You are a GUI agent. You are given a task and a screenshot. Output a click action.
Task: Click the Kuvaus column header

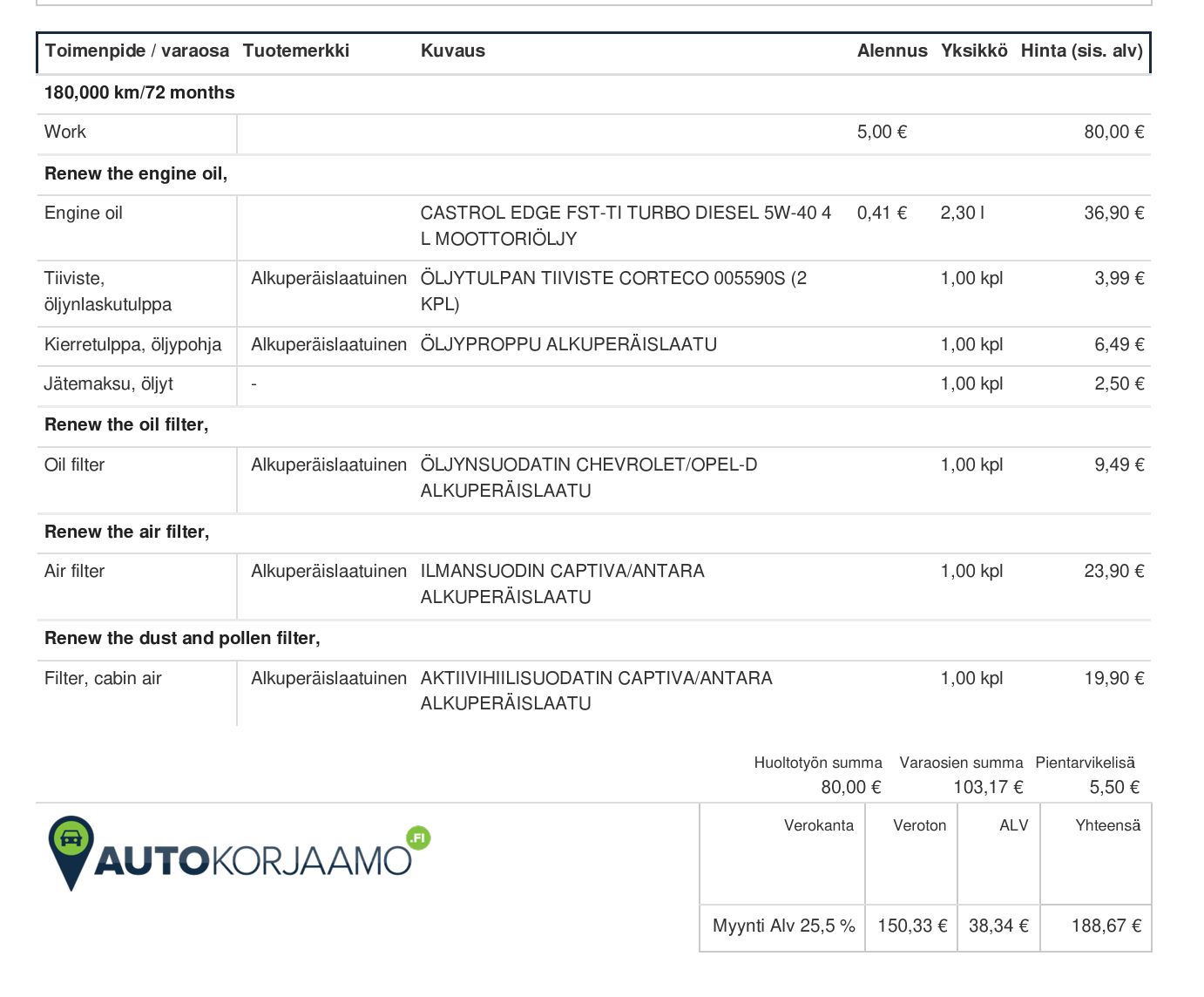453,51
